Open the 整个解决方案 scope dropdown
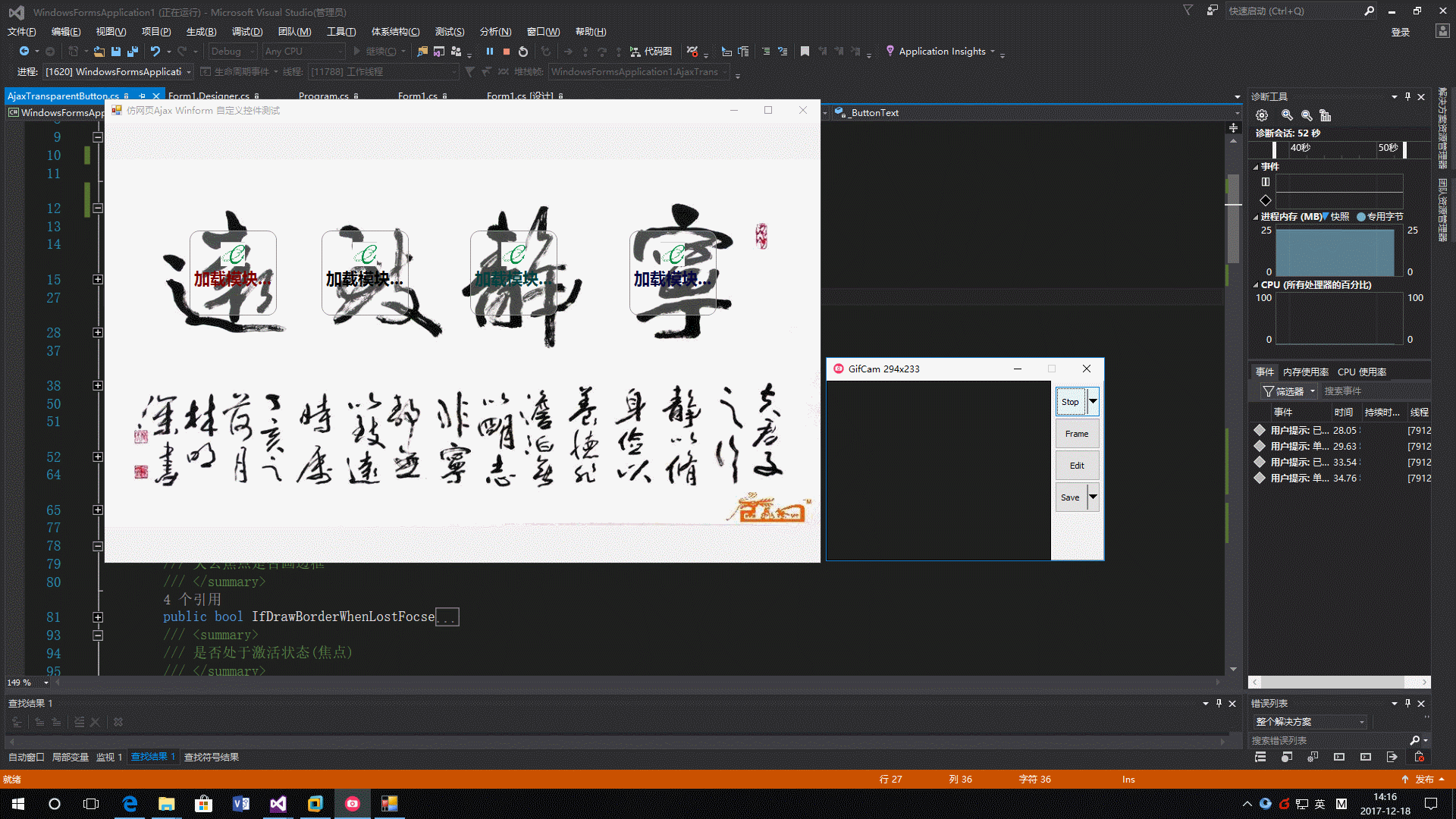Viewport: 1456px width, 819px height. [x=1310, y=721]
